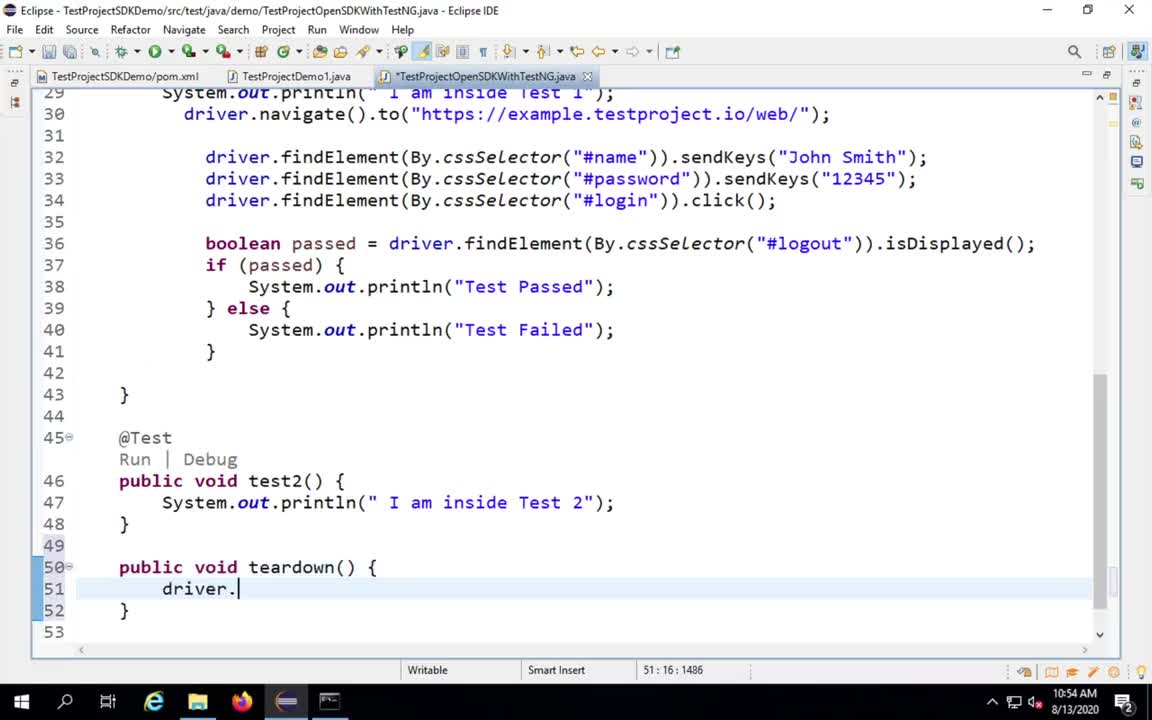Click the Save All toolbar icon
Image resolution: width=1152 pixels, height=720 pixels.
pos(70,51)
